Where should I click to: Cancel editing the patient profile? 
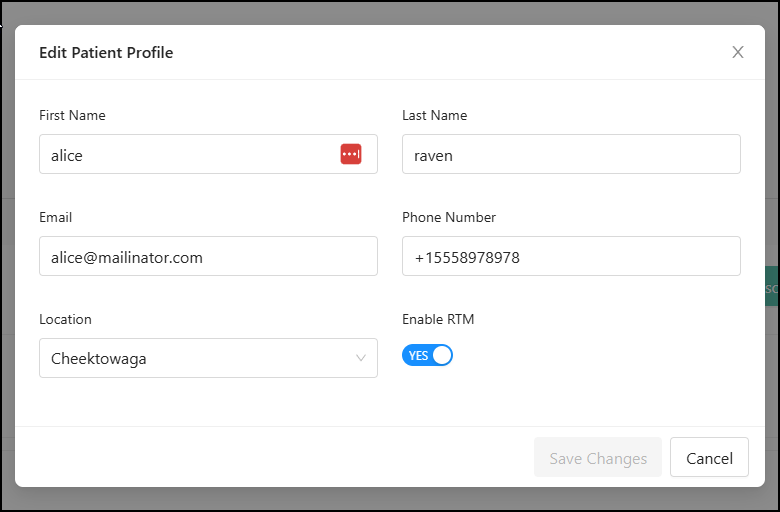(709, 458)
